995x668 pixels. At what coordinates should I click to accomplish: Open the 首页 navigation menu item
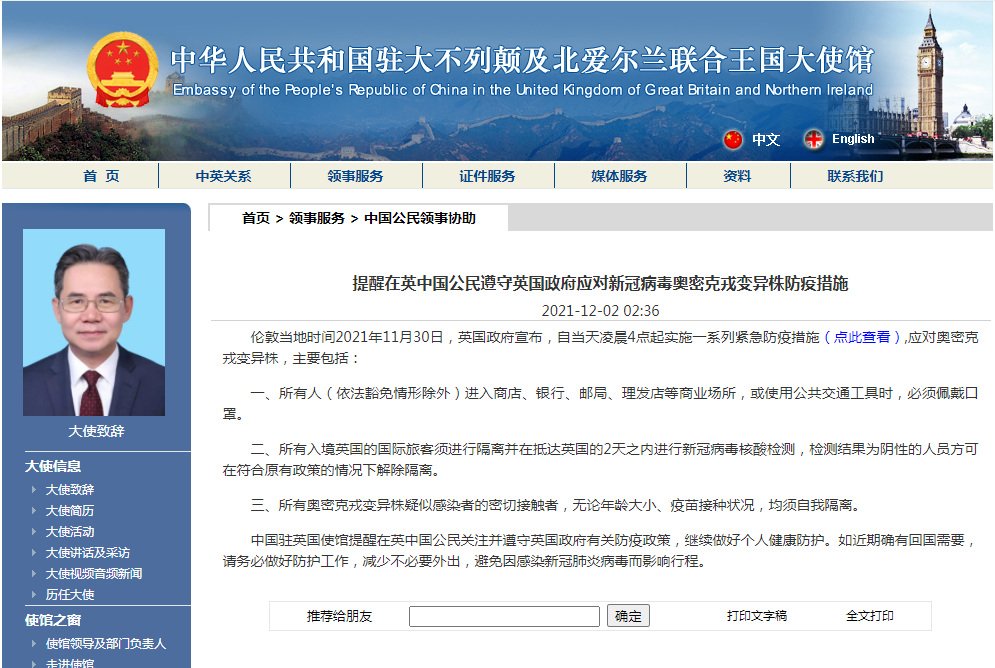pos(101,176)
